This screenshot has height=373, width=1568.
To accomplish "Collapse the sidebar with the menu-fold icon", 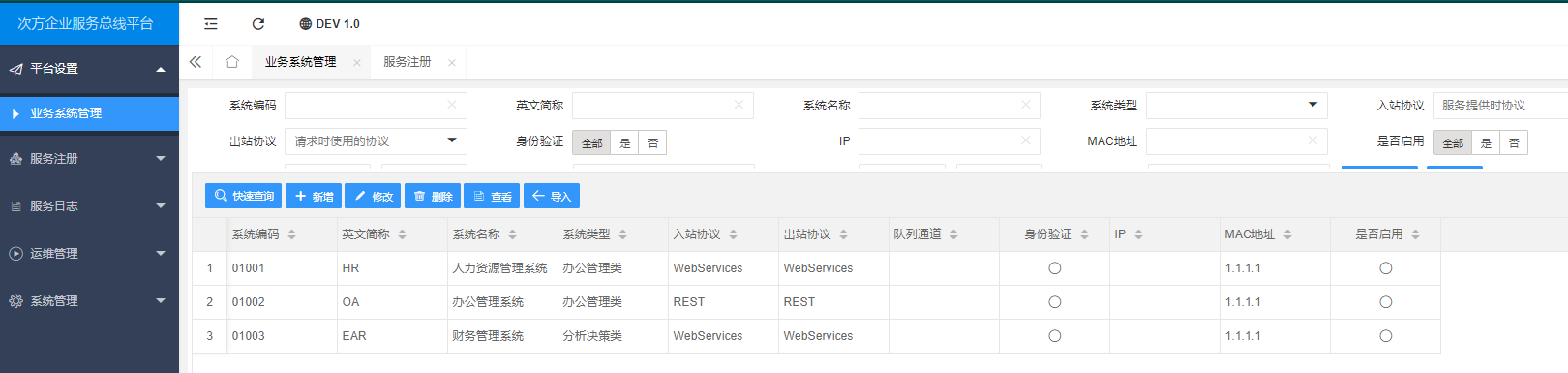I will [x=211, y=24].
